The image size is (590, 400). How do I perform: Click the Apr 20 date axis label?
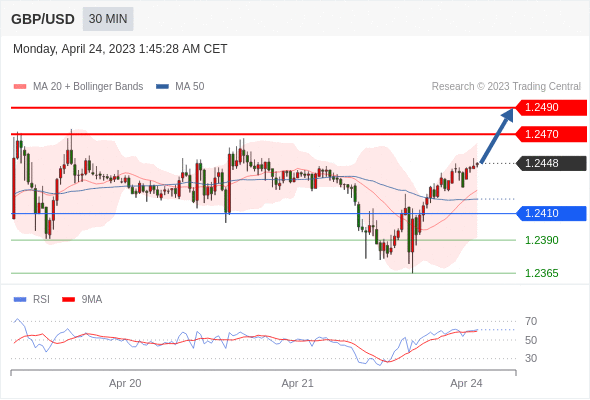tap(125, 383)
